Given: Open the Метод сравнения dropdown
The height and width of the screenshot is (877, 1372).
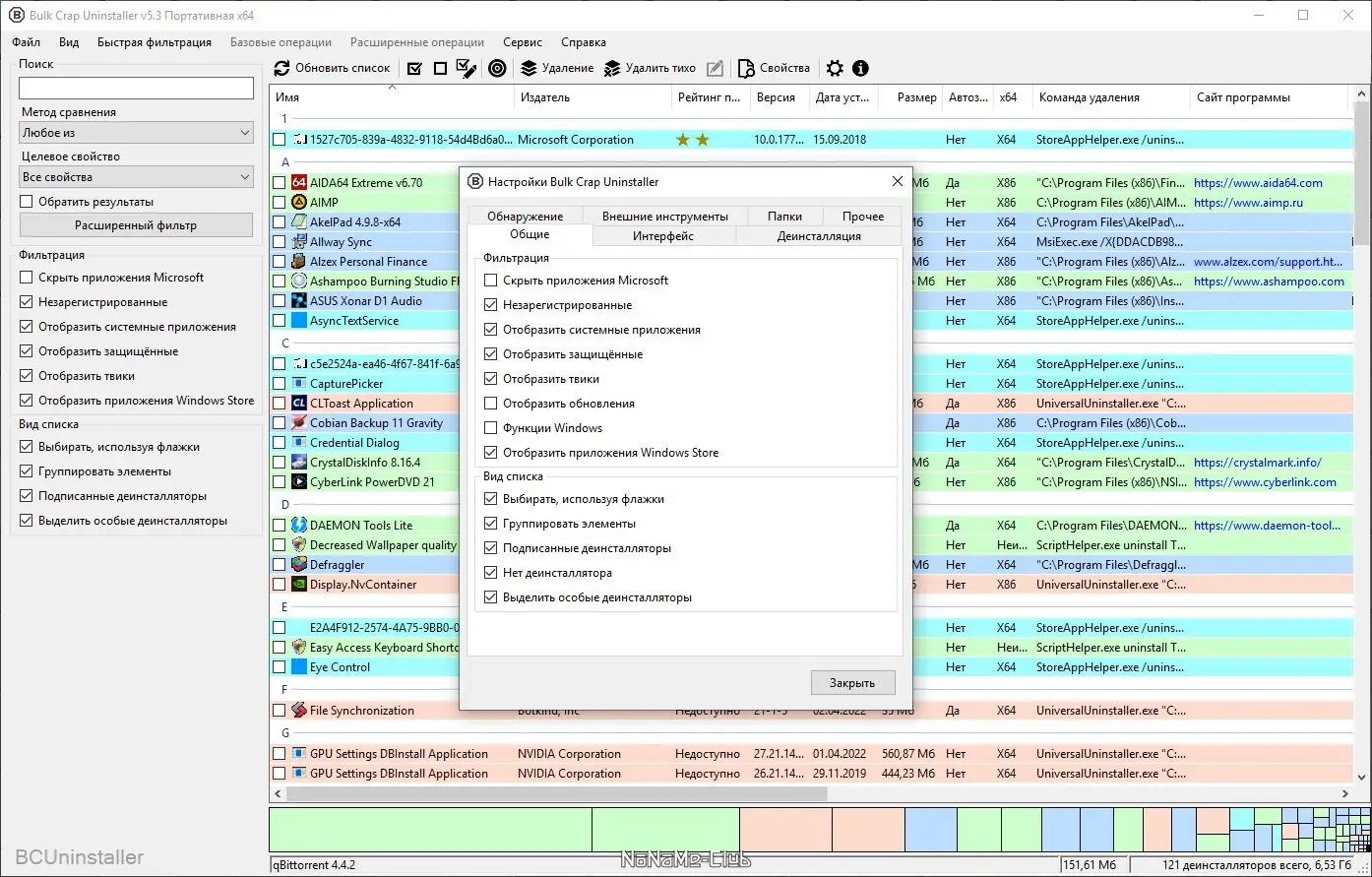Looking at the screenshot, I should [x=137, y=133].
